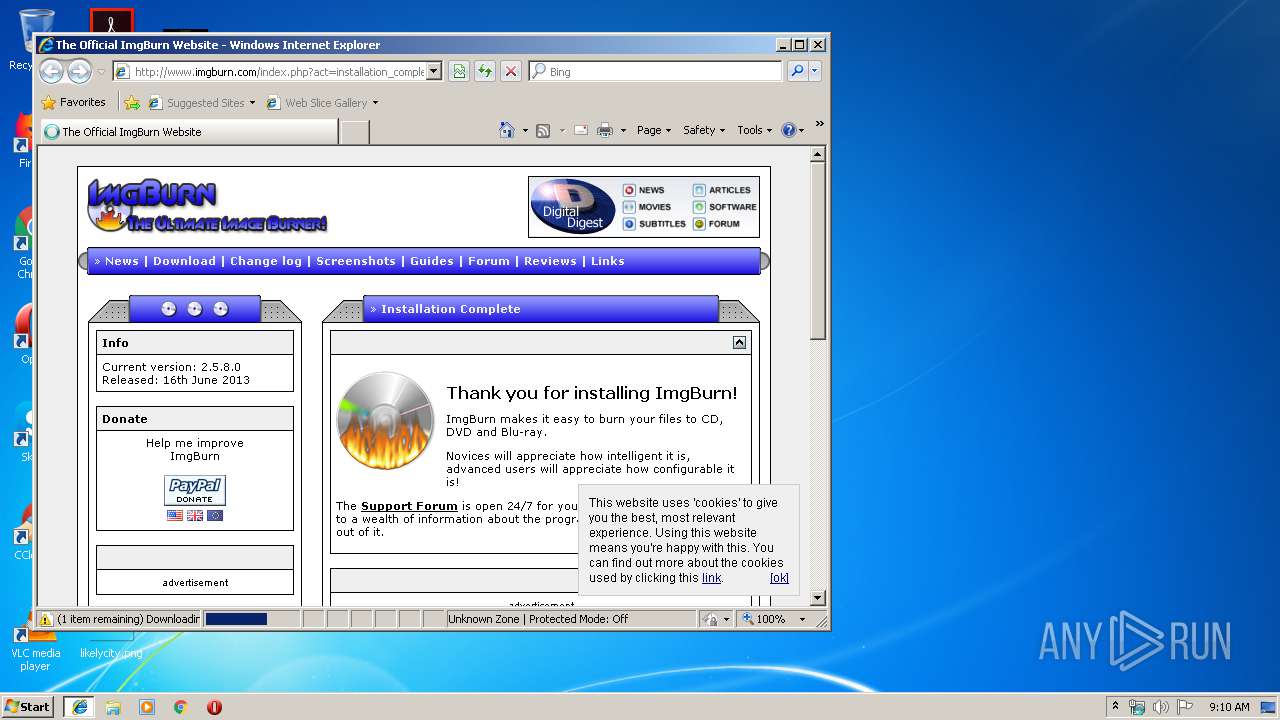Open the 100% zoom level dropdown
Image resolution: width=1280 pixels, height=720 pixels.
(802, 619)
